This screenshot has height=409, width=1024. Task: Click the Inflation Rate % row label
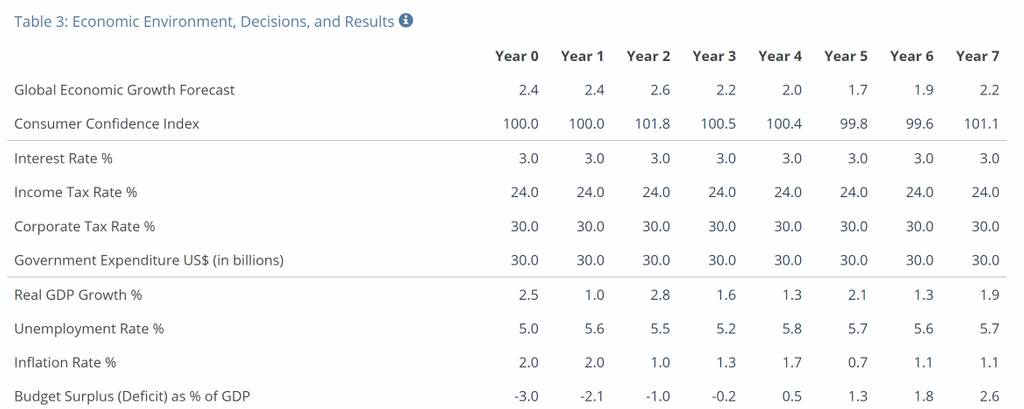click(x=65, y=363)
